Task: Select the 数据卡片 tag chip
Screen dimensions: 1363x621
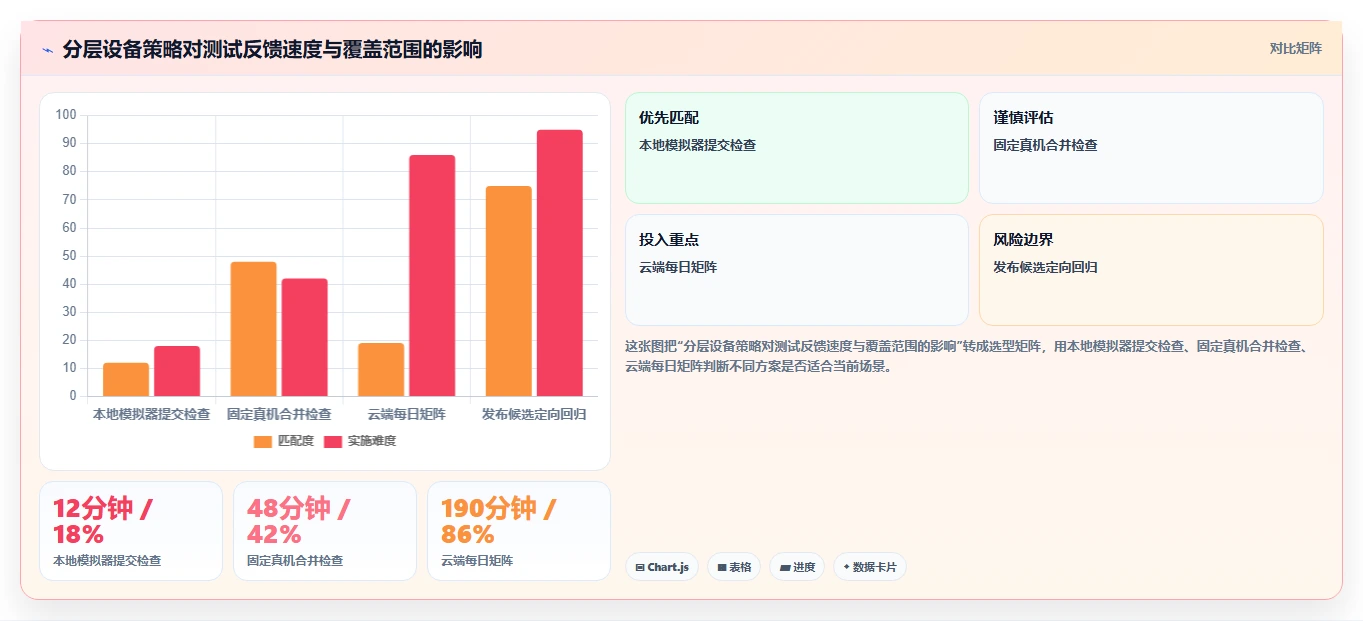Action: [870, 567]
